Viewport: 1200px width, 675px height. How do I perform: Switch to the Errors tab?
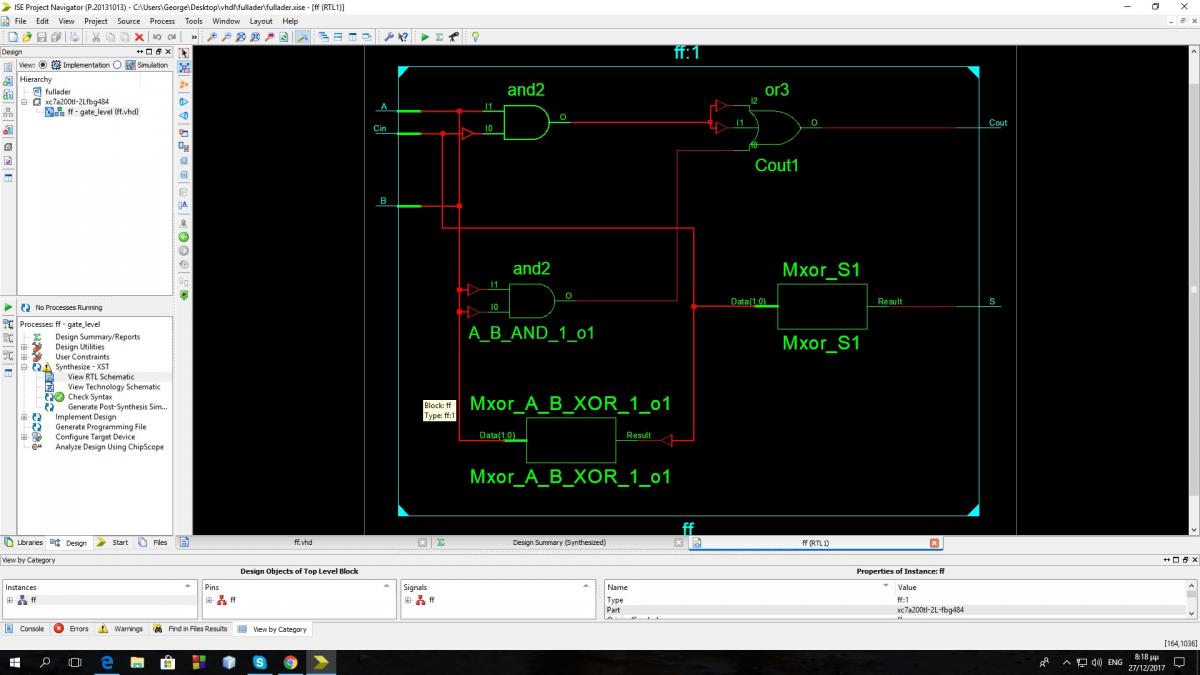[x=72, y=629]
